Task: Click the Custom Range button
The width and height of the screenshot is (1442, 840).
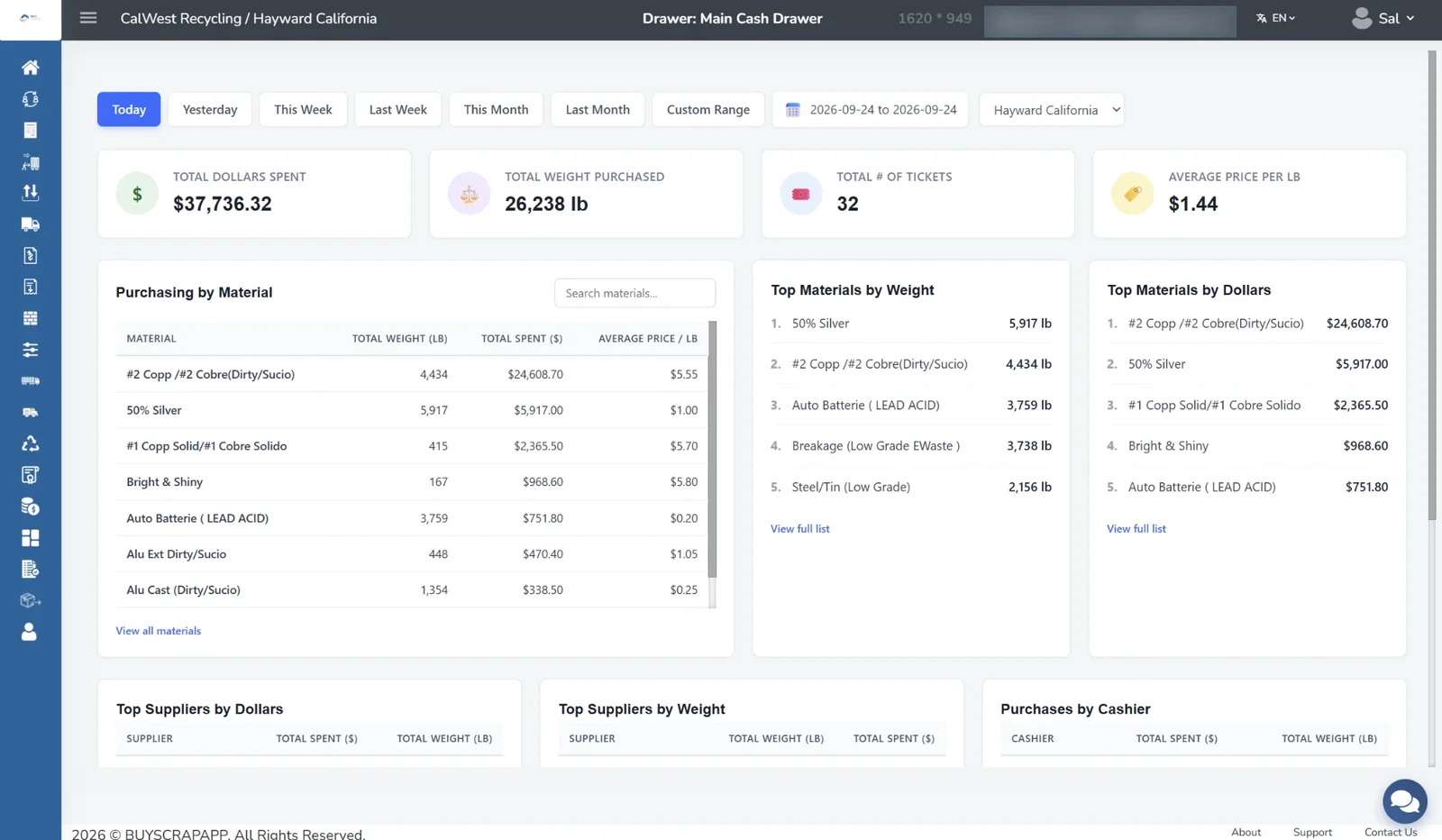Action: click(x=708, y=110)
